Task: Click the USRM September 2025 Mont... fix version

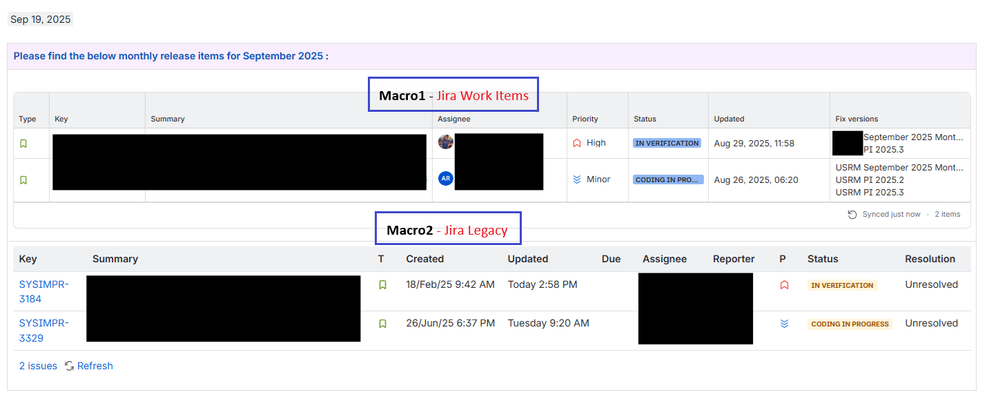Action: click(x=900, y=168)
